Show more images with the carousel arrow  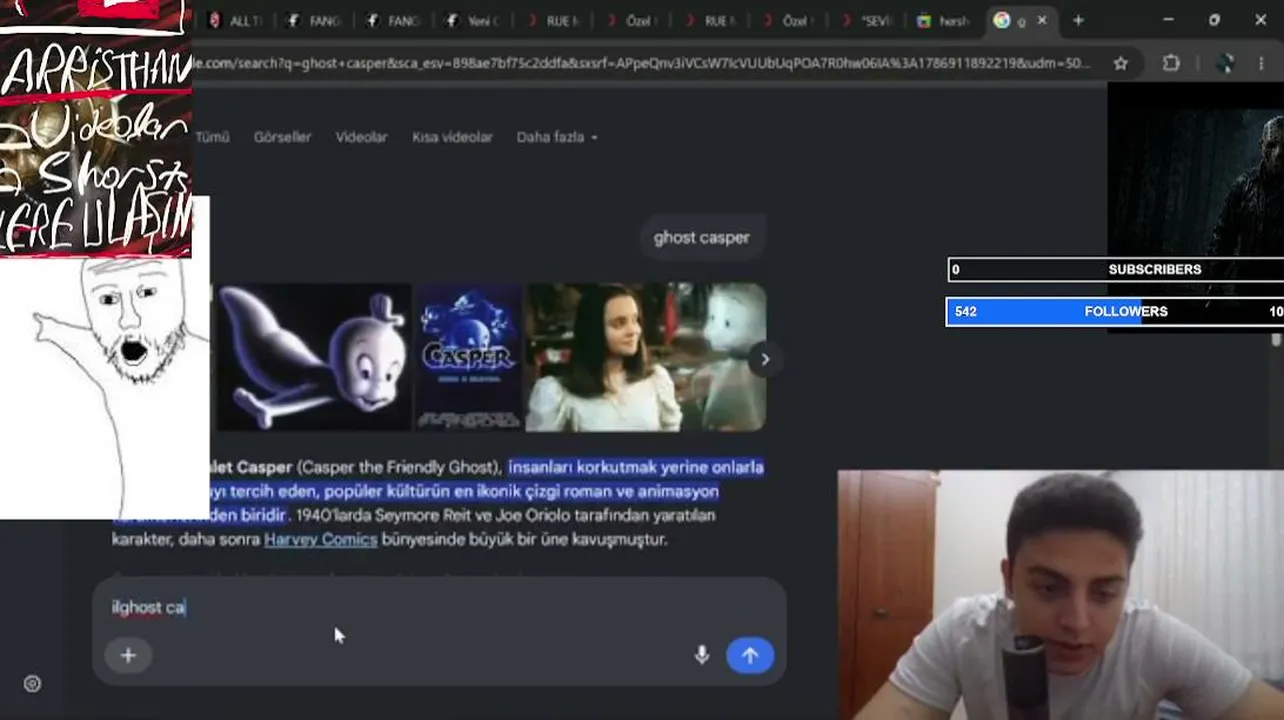point(765,359)
